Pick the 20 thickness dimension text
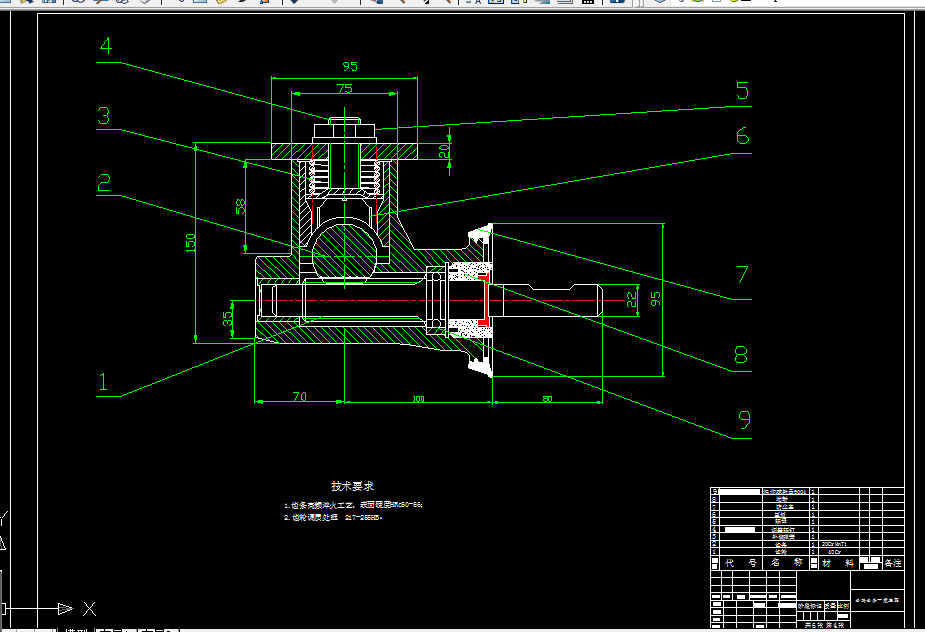Screen dimensions: 925x632 click(444, 150)
